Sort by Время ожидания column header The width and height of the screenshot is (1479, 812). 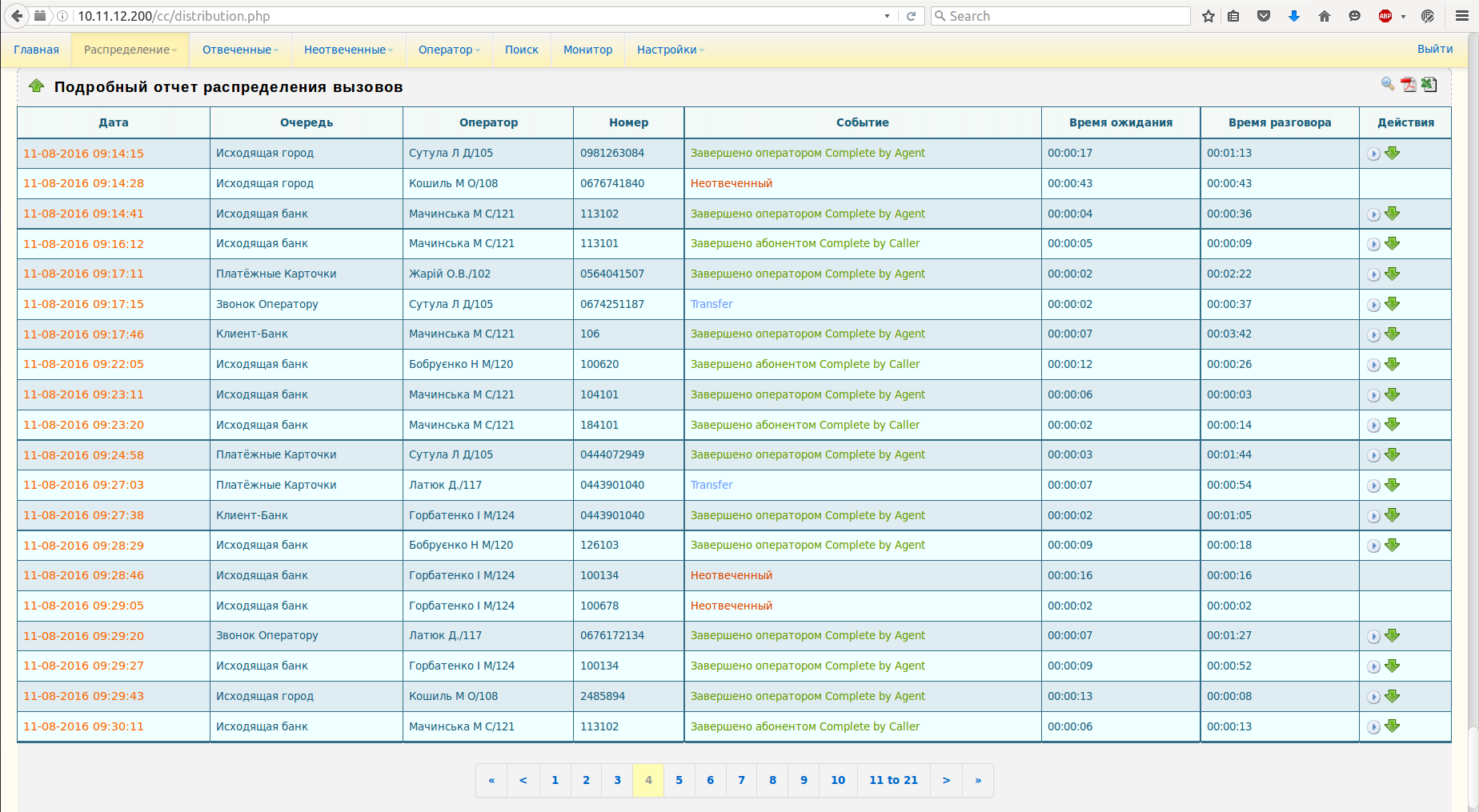(1120, 122)
